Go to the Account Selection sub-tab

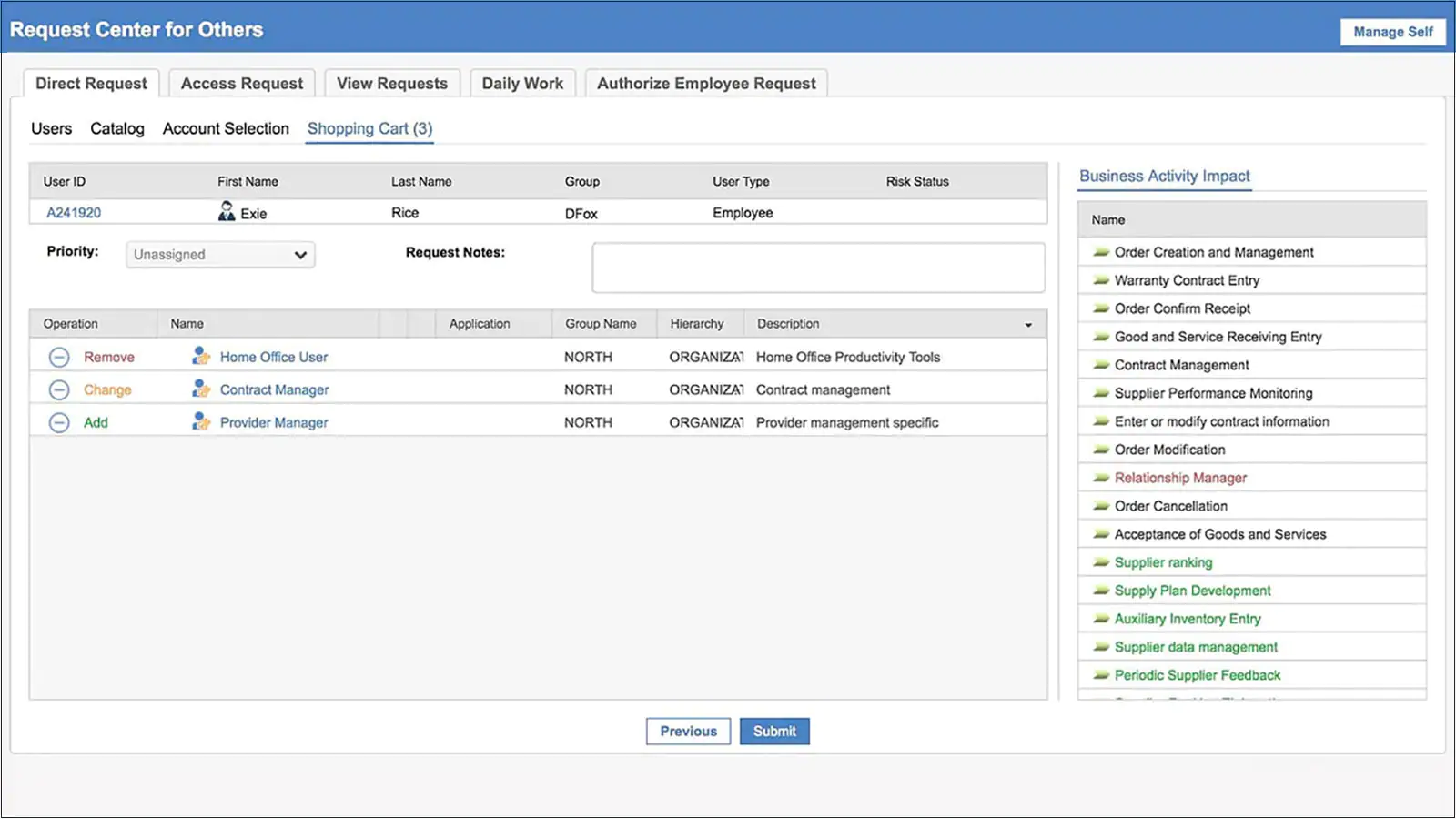[x=226, y=129]
